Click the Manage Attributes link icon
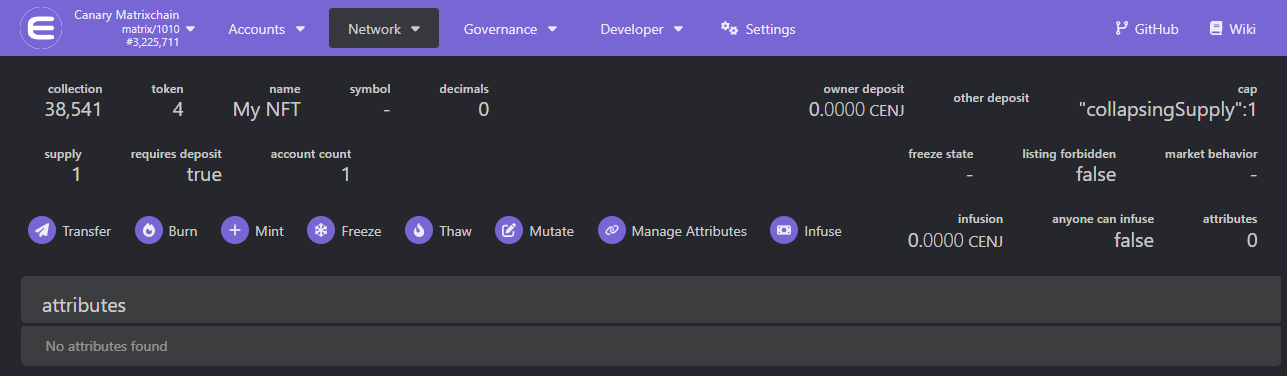Screen dimensions: 1287x376 click(612, 231)
